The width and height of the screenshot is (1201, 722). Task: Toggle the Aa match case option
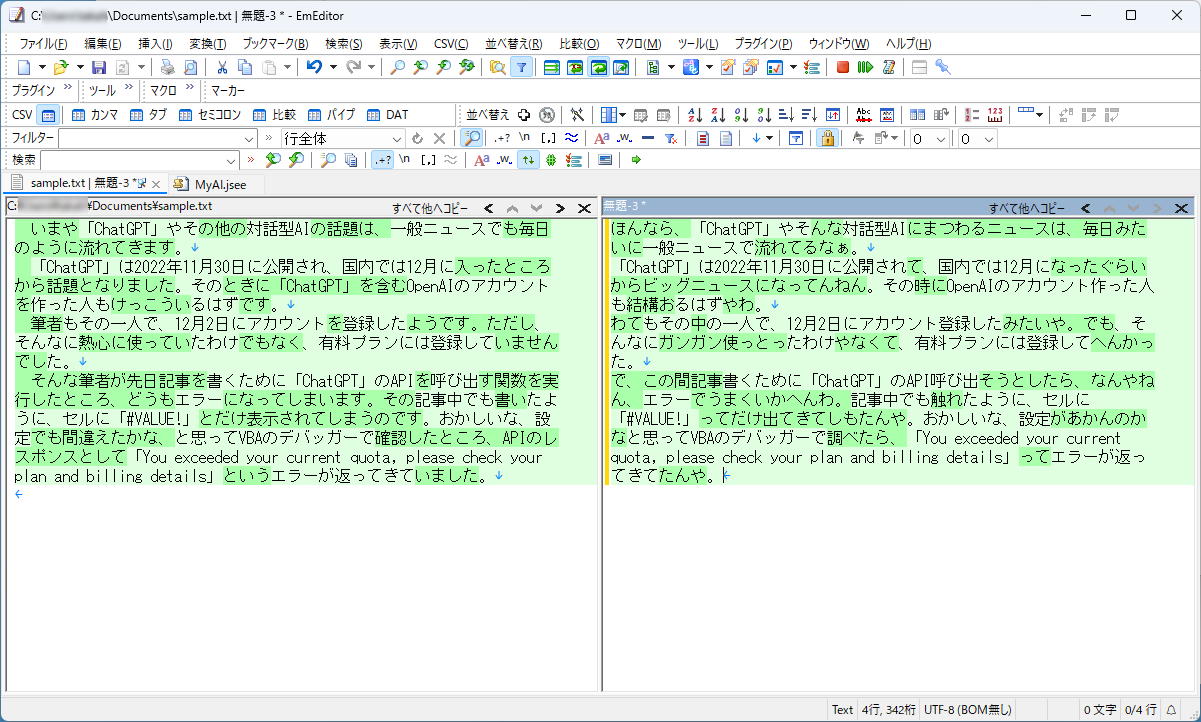(480, 158)
